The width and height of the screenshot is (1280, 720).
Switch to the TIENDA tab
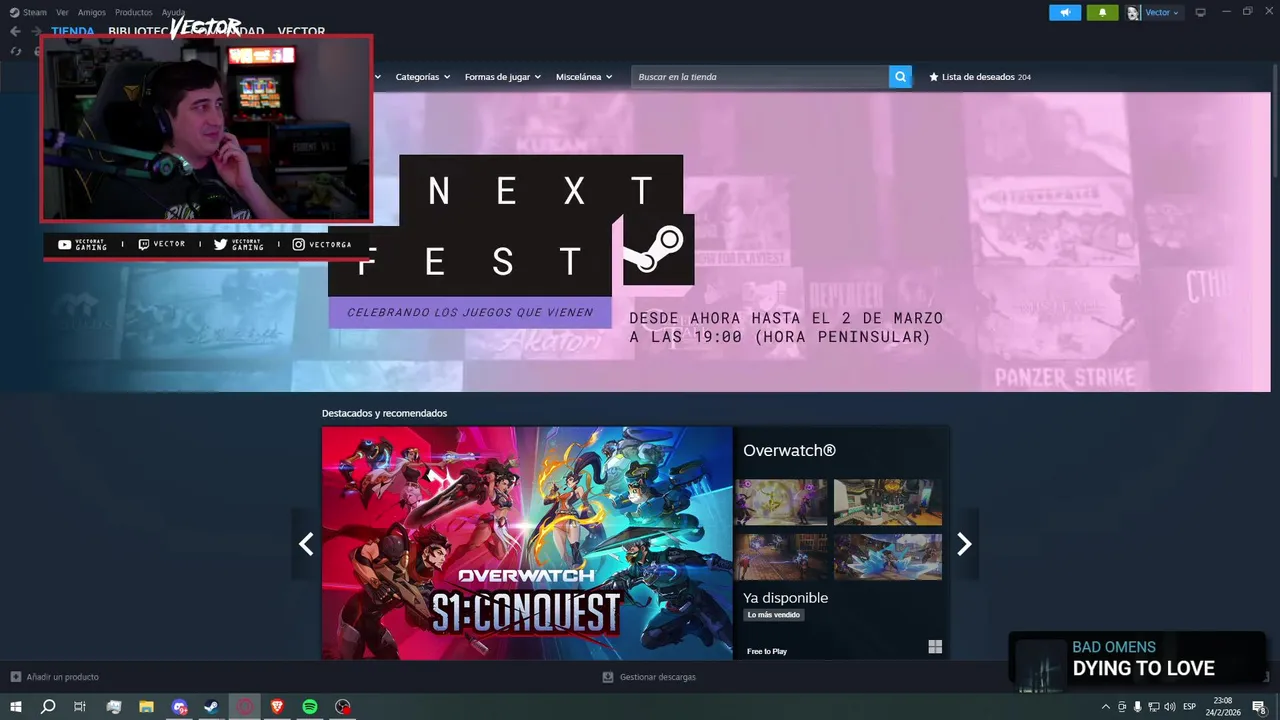pyautogui.click(x=73, y=32)
